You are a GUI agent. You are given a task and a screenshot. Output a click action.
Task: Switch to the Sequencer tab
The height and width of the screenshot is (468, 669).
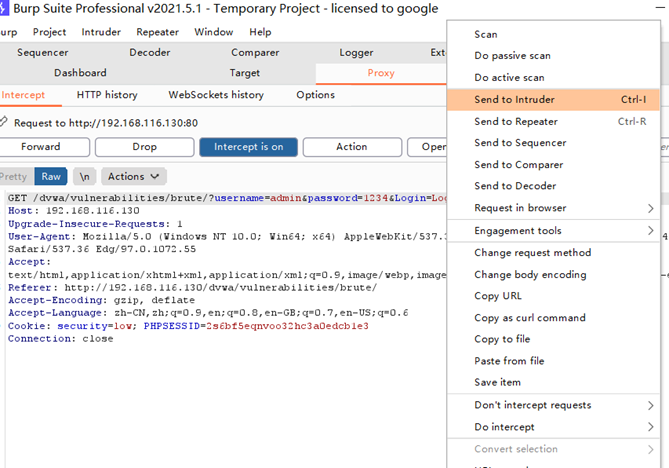pyautogui.click(x=43, y=52)
